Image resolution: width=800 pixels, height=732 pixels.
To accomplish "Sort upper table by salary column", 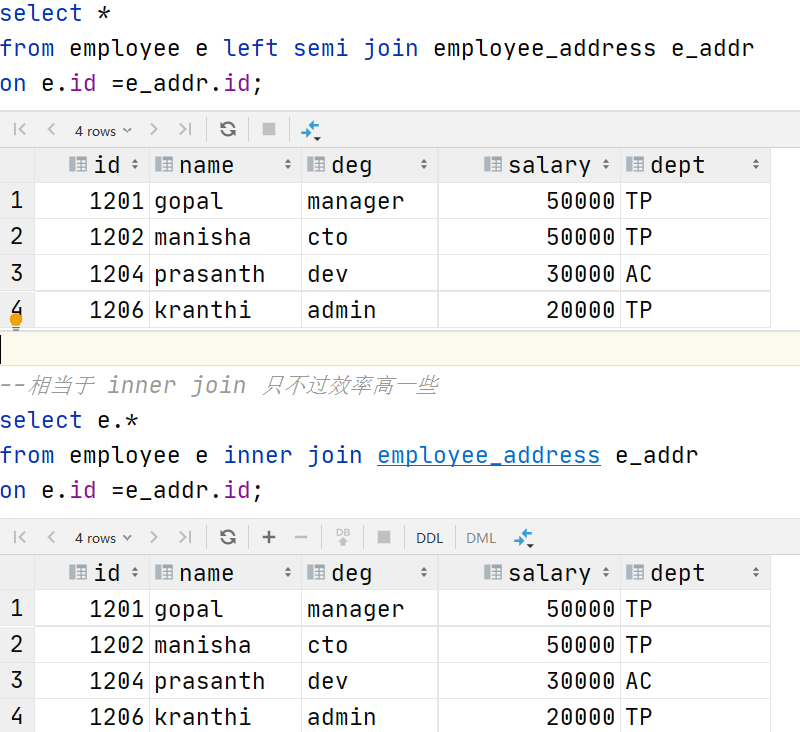I will click(x=606, y=165).
